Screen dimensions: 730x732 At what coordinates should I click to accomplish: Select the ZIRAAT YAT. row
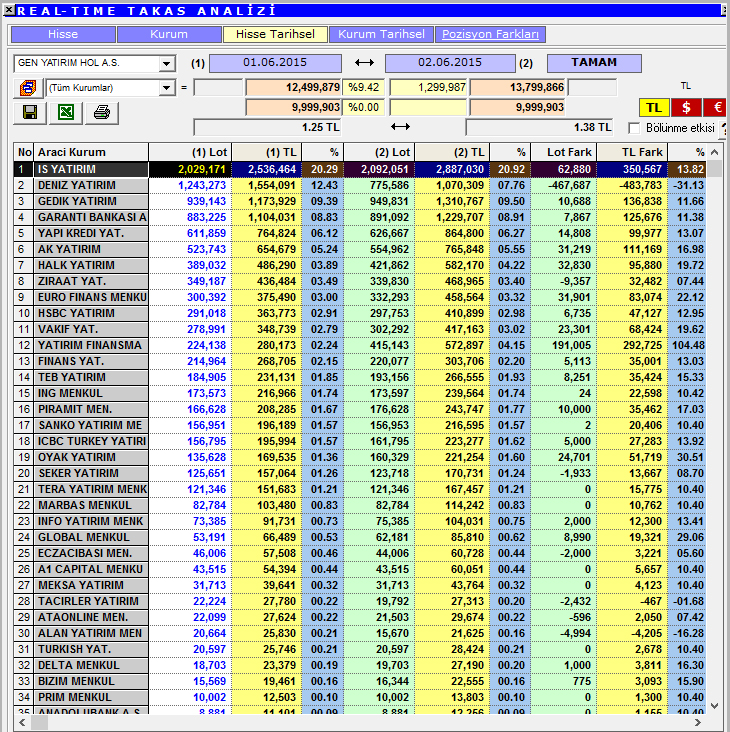(x=360, y=282)
